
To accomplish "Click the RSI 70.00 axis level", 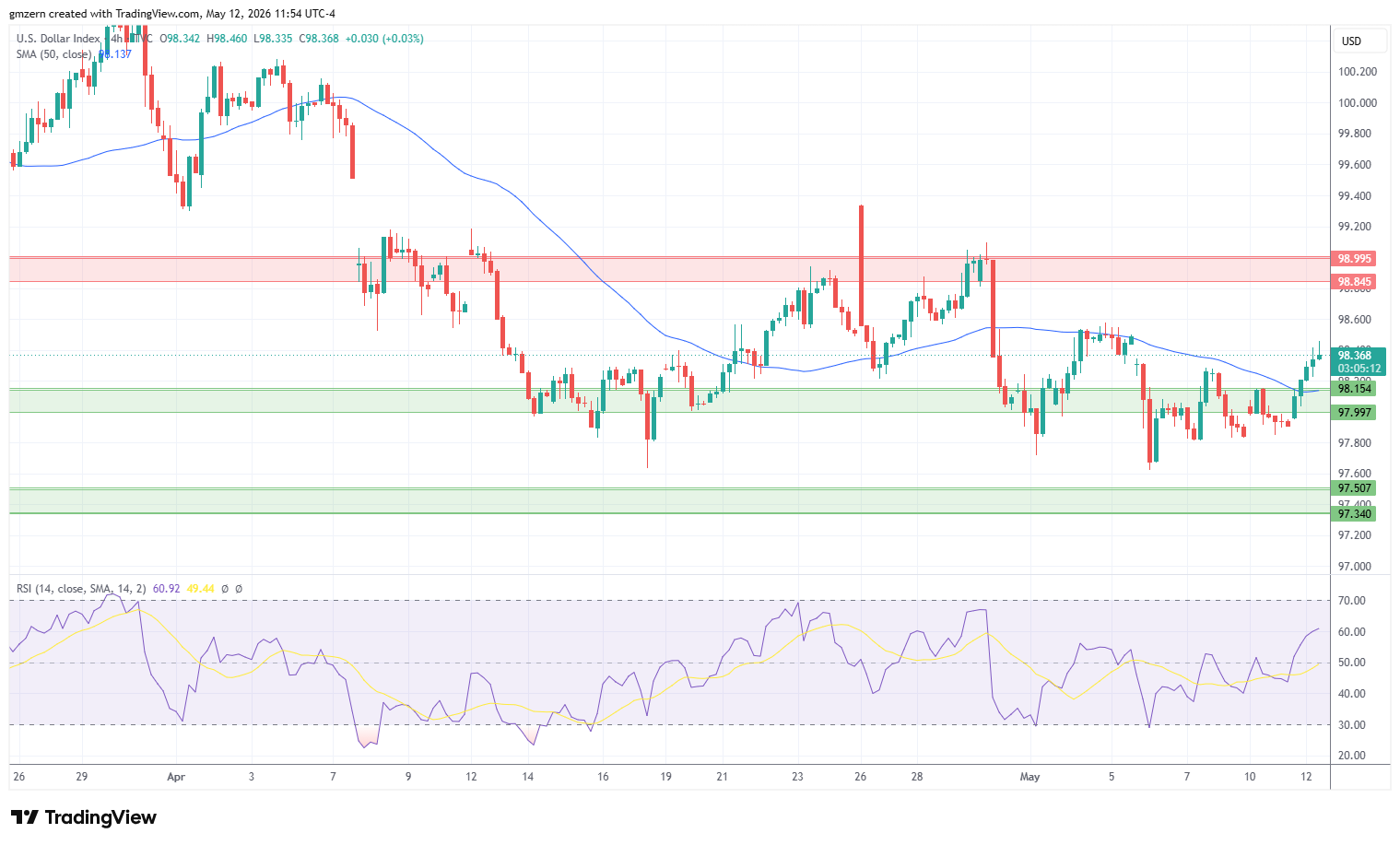I will (1351, 601).
